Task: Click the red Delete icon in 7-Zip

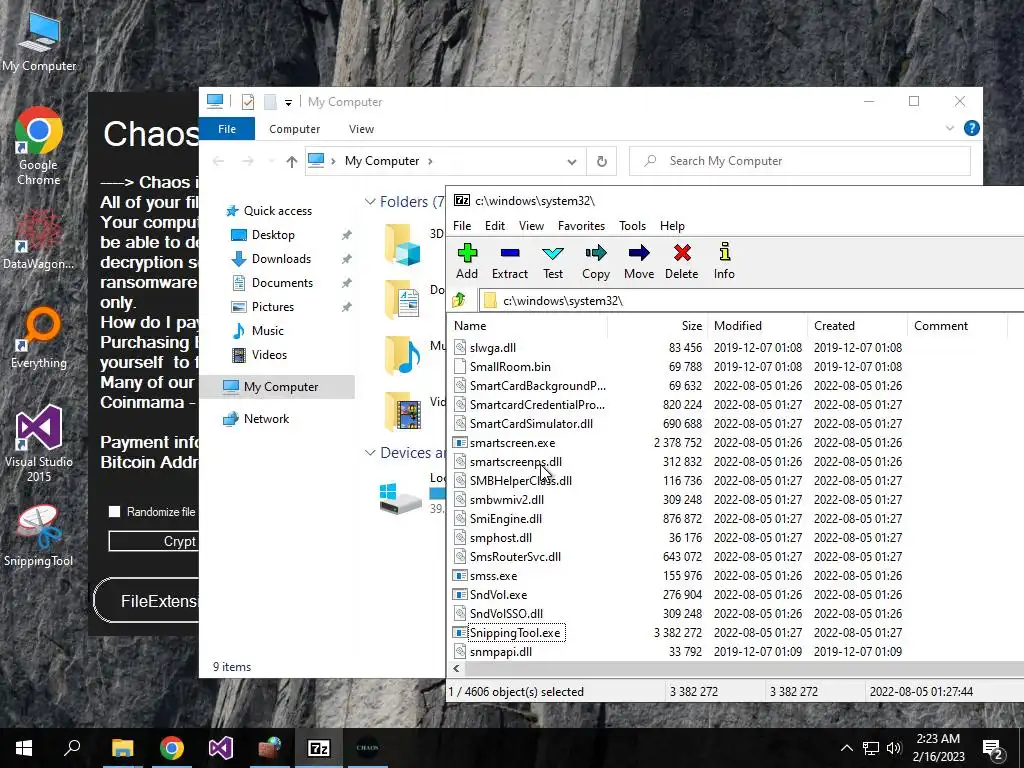Action: pos(682,261)
